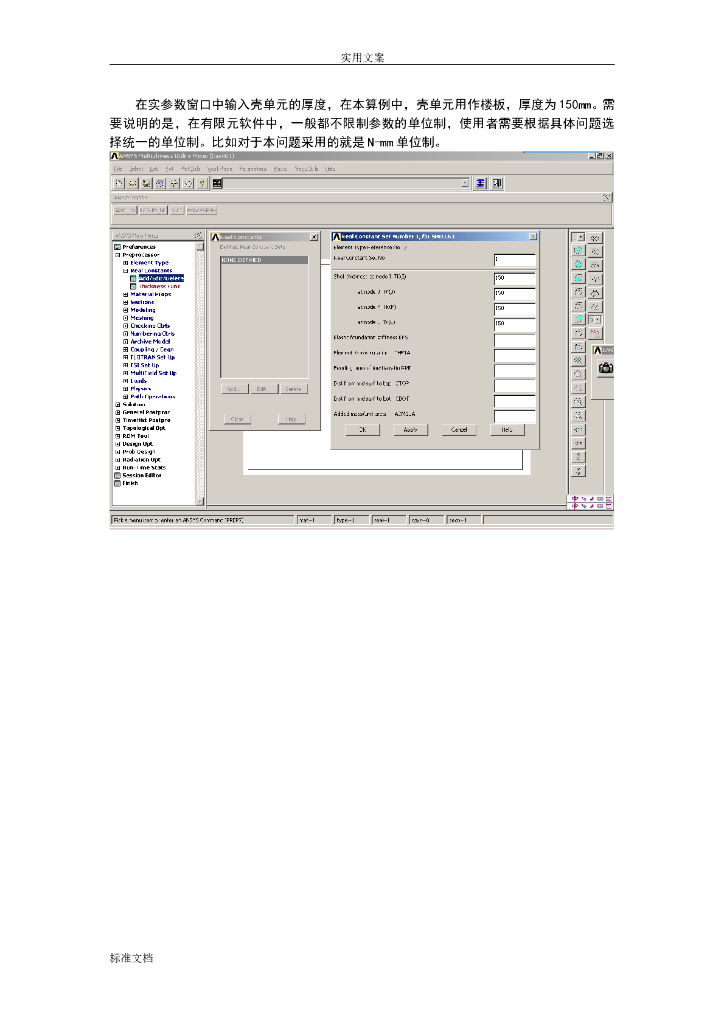The image size is (724, 1024).
Task: Click the Save Analysis toolbar icon
Action: [146, 184]
